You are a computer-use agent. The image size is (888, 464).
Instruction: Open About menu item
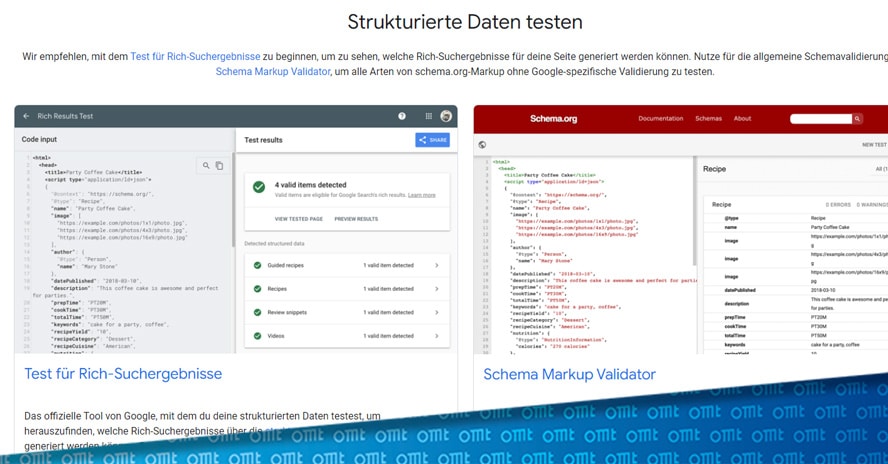pyautogui.click(x=742, y=118)
